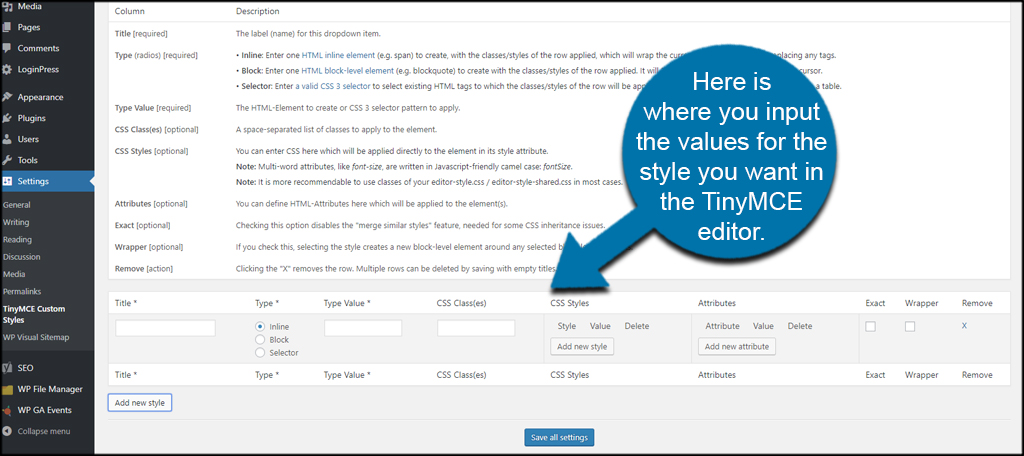Click the WP GA Events icon
Screen dimensions: 1024x456
(7, 410)
